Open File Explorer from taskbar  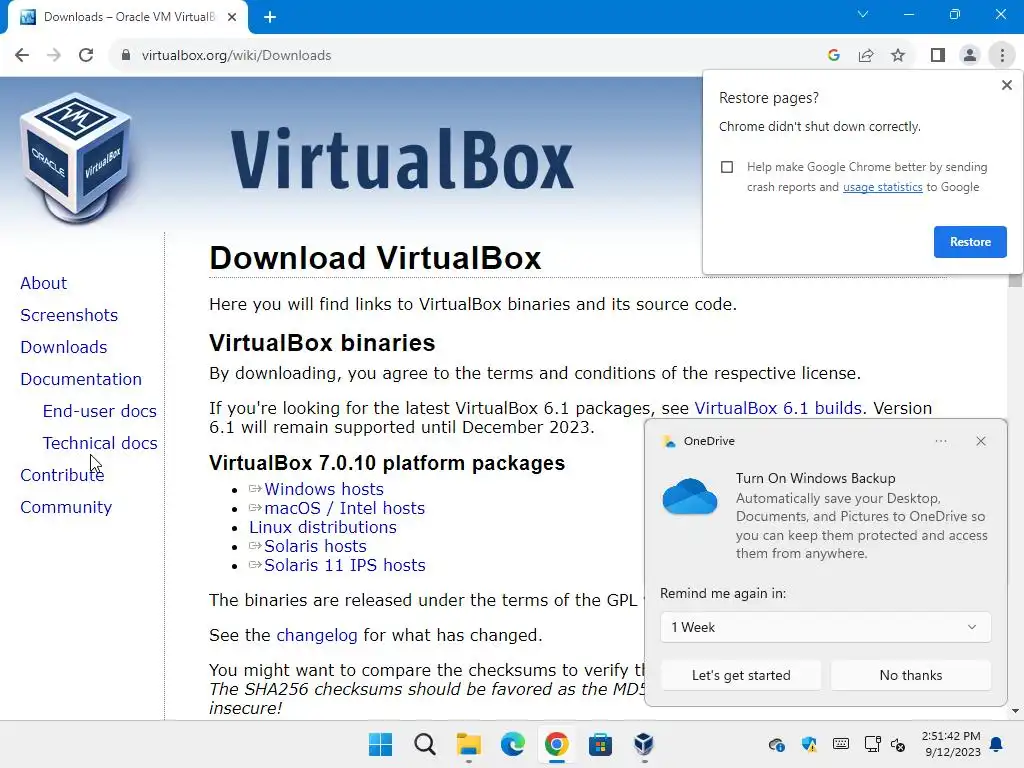(468, 744)
